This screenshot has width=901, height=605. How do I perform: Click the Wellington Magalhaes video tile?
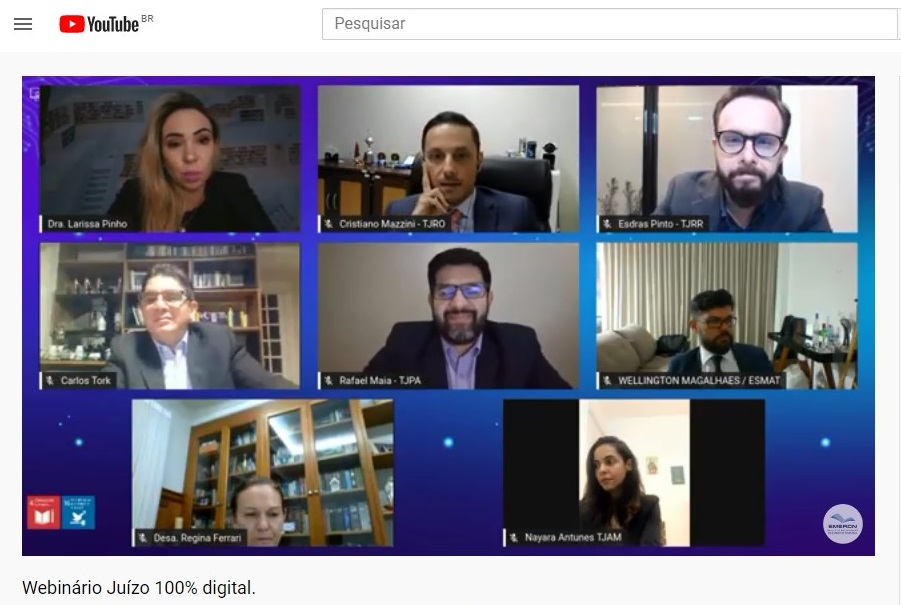click(x=727, y=315)
